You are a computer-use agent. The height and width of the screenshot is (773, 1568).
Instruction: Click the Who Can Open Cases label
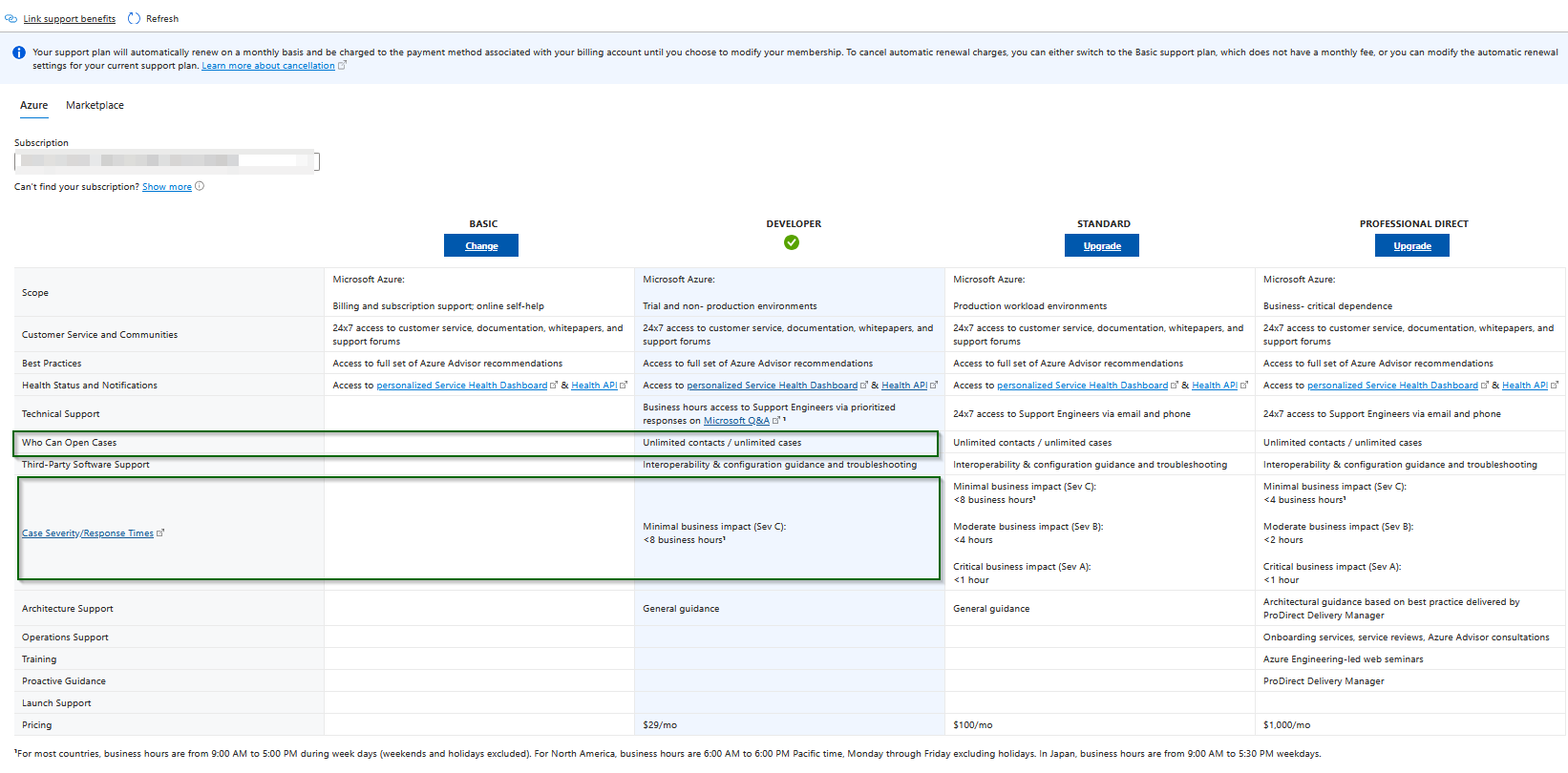pyautogui.click(x=69, y=443)
